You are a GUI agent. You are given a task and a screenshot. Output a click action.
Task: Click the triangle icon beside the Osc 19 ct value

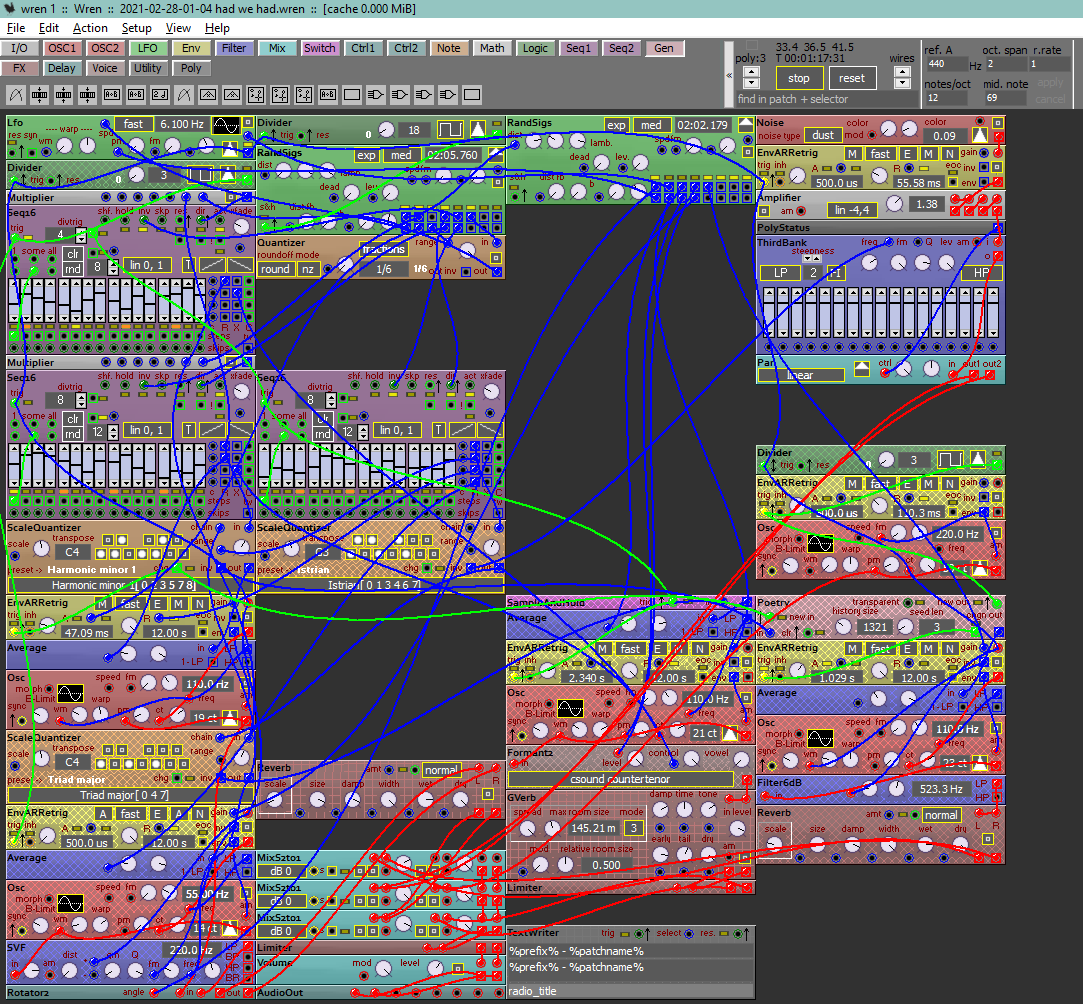pyautogui.click(x=230, y=717)
